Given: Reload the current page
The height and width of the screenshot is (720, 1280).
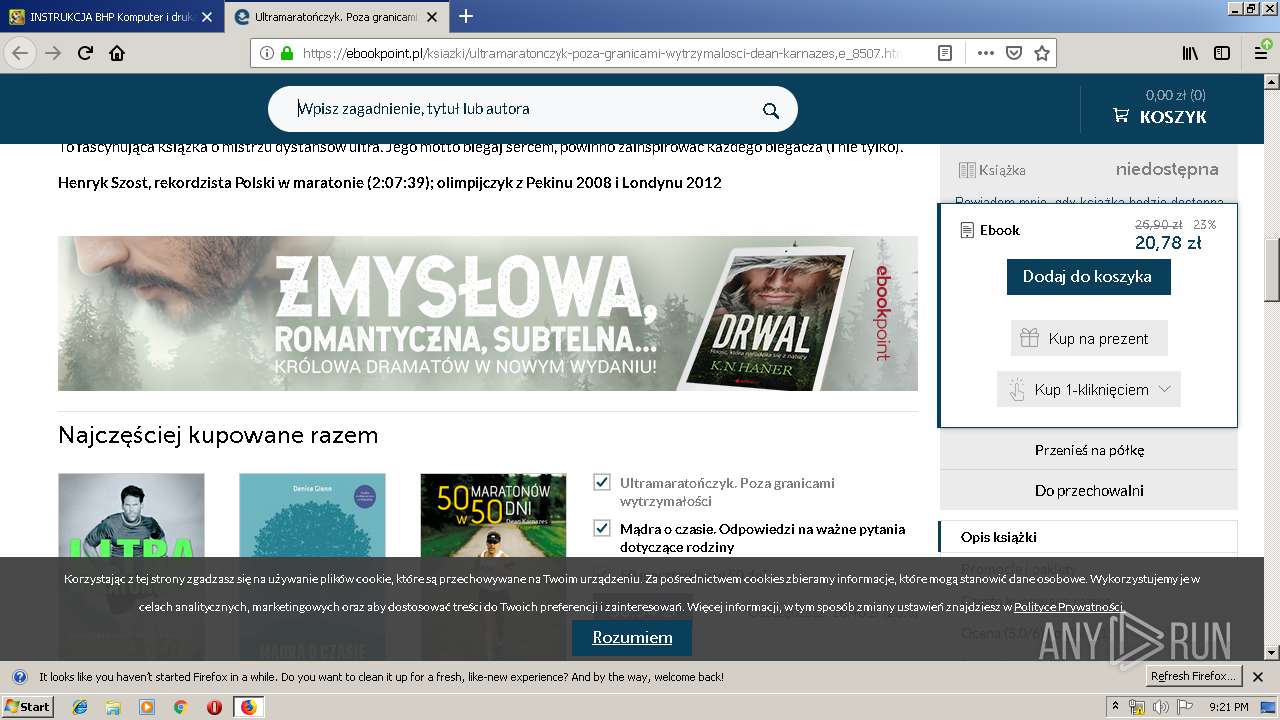Looking at the screenshot, I should pos(85,53).
